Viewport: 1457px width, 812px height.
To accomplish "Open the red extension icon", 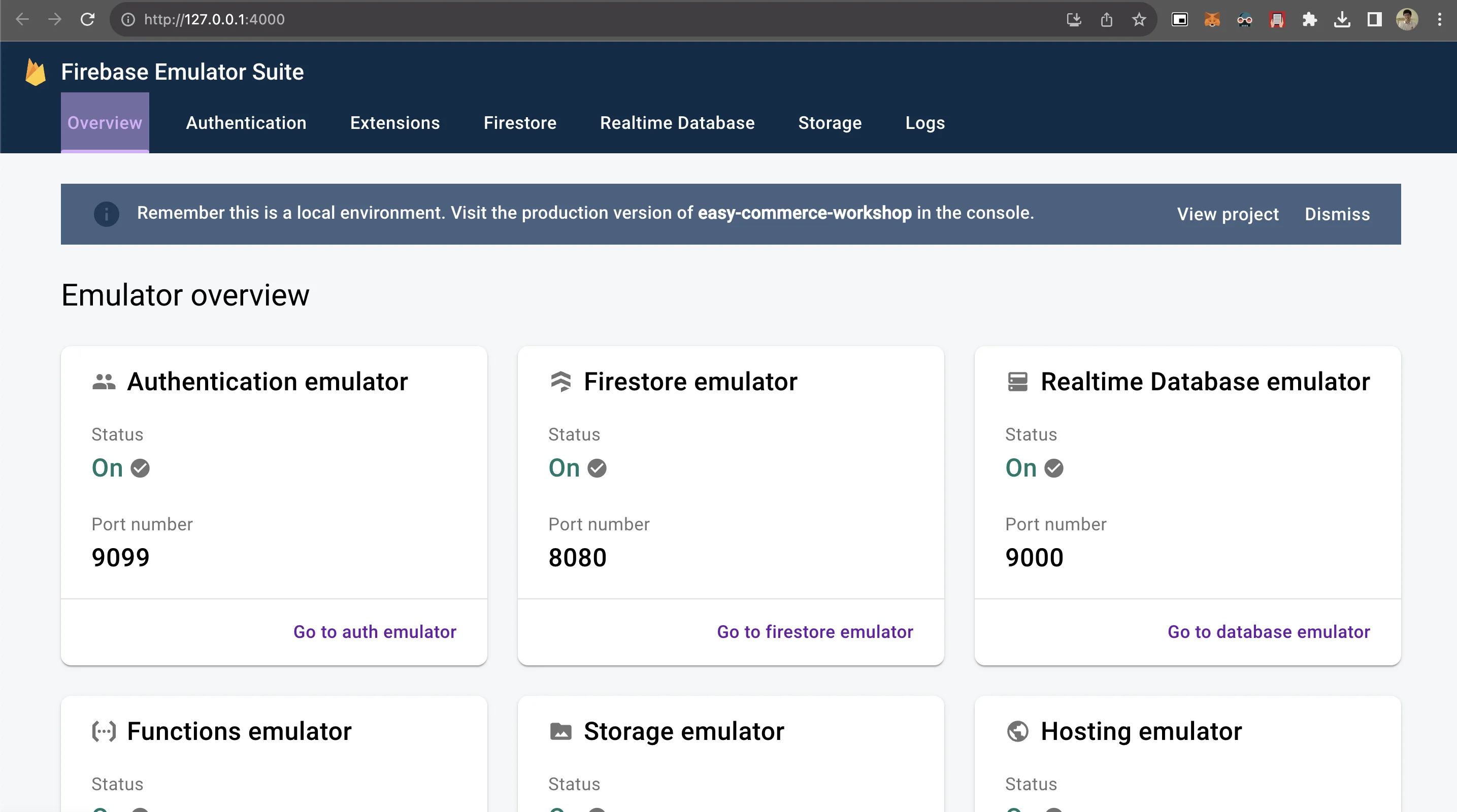I will pos(1277,20).
